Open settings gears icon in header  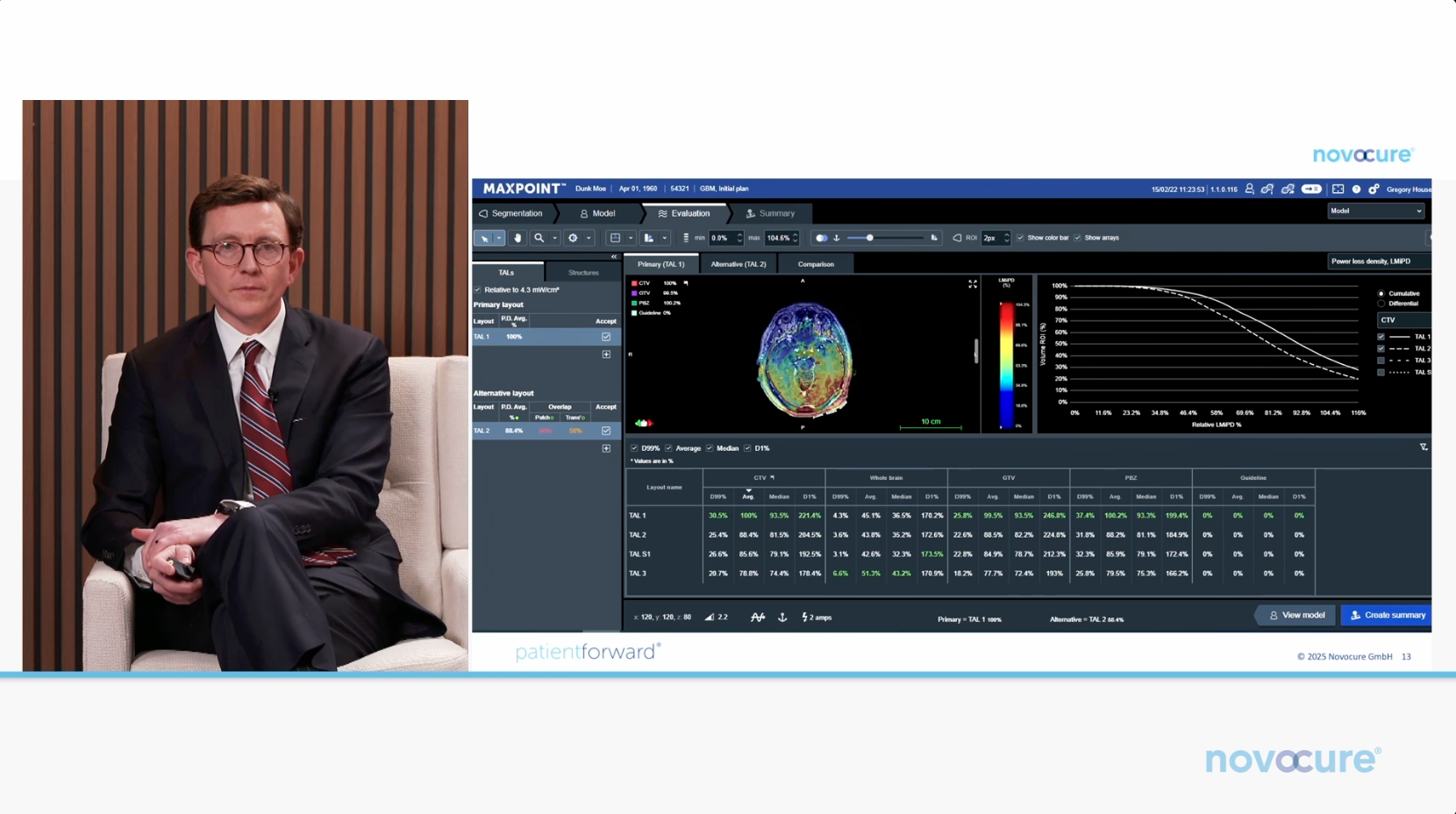coord(1374,189)
